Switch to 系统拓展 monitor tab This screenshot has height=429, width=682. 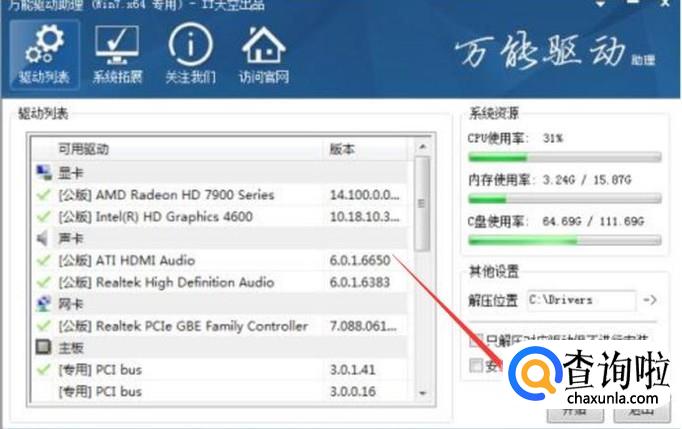coord(117,54)
